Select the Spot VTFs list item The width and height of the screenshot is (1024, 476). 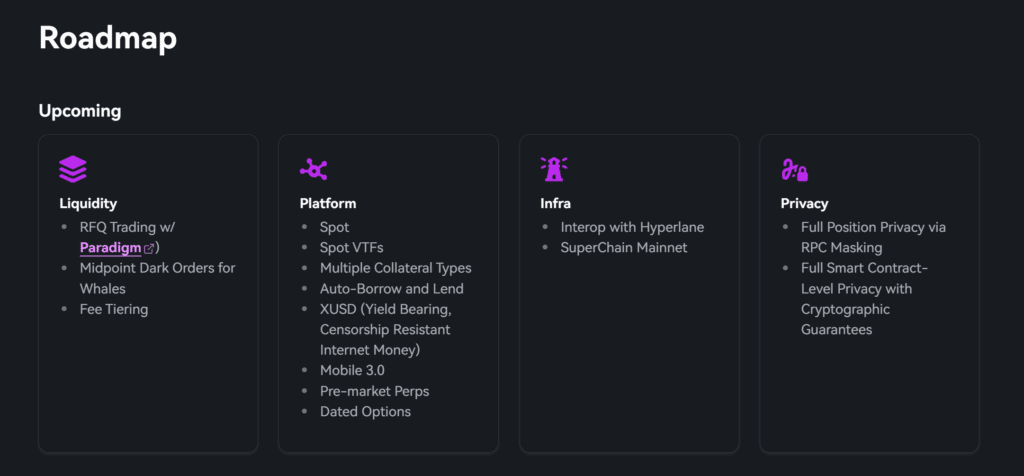pyautogui.click(x=351, y=248)
